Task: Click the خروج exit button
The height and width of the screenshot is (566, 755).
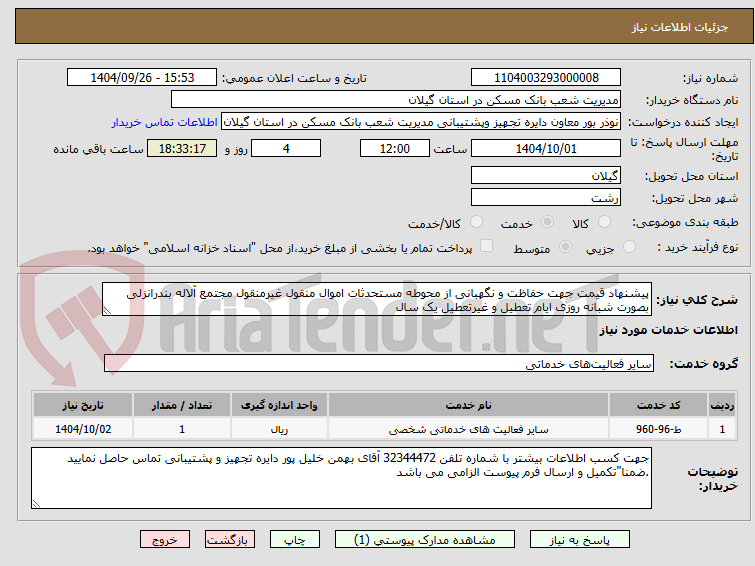Action: click(165, 540)
